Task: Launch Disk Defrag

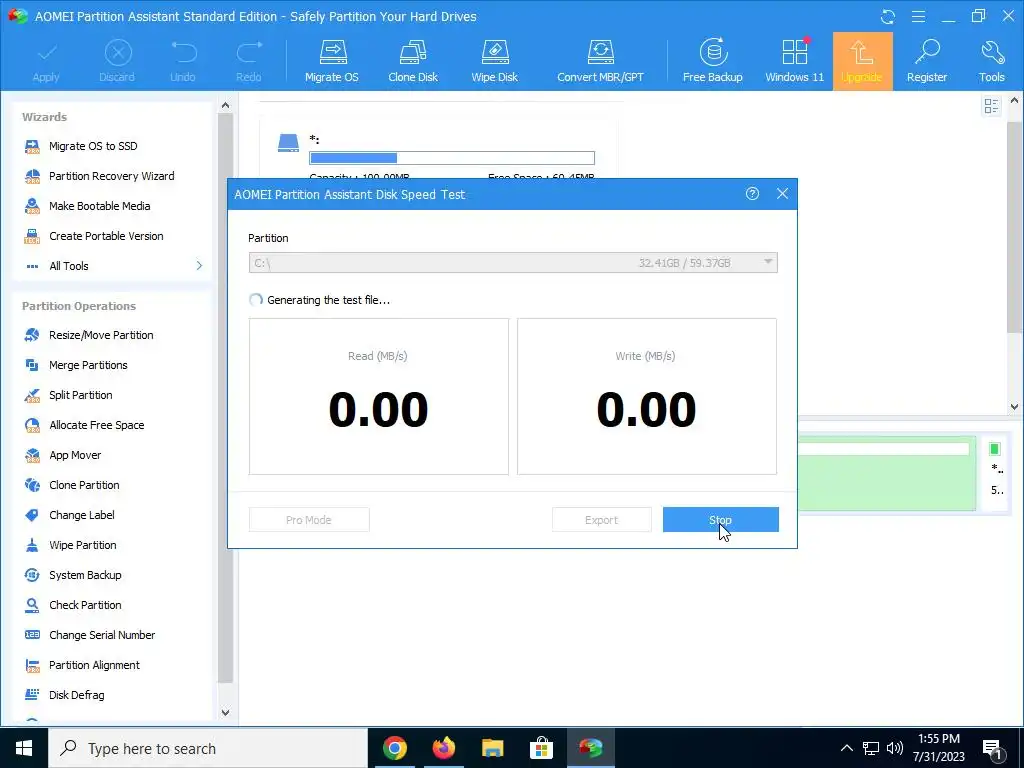Action: [76, 696]
